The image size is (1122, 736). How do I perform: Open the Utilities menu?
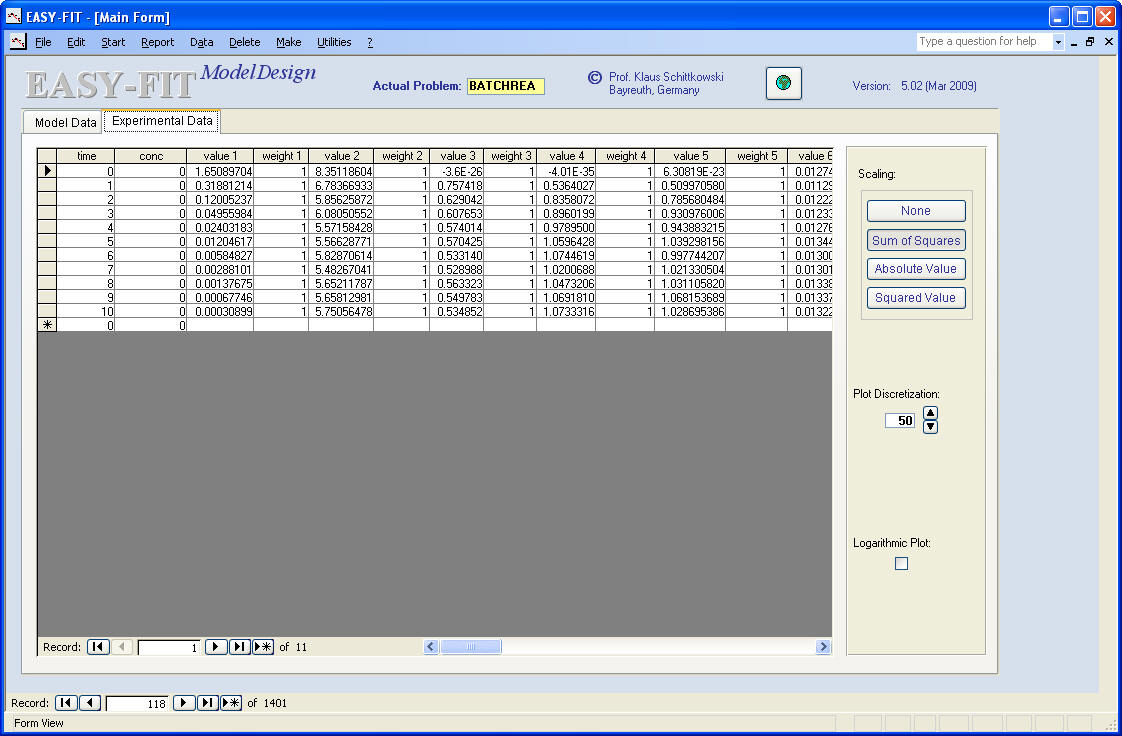pyautogui.click(x=334, y=42)
